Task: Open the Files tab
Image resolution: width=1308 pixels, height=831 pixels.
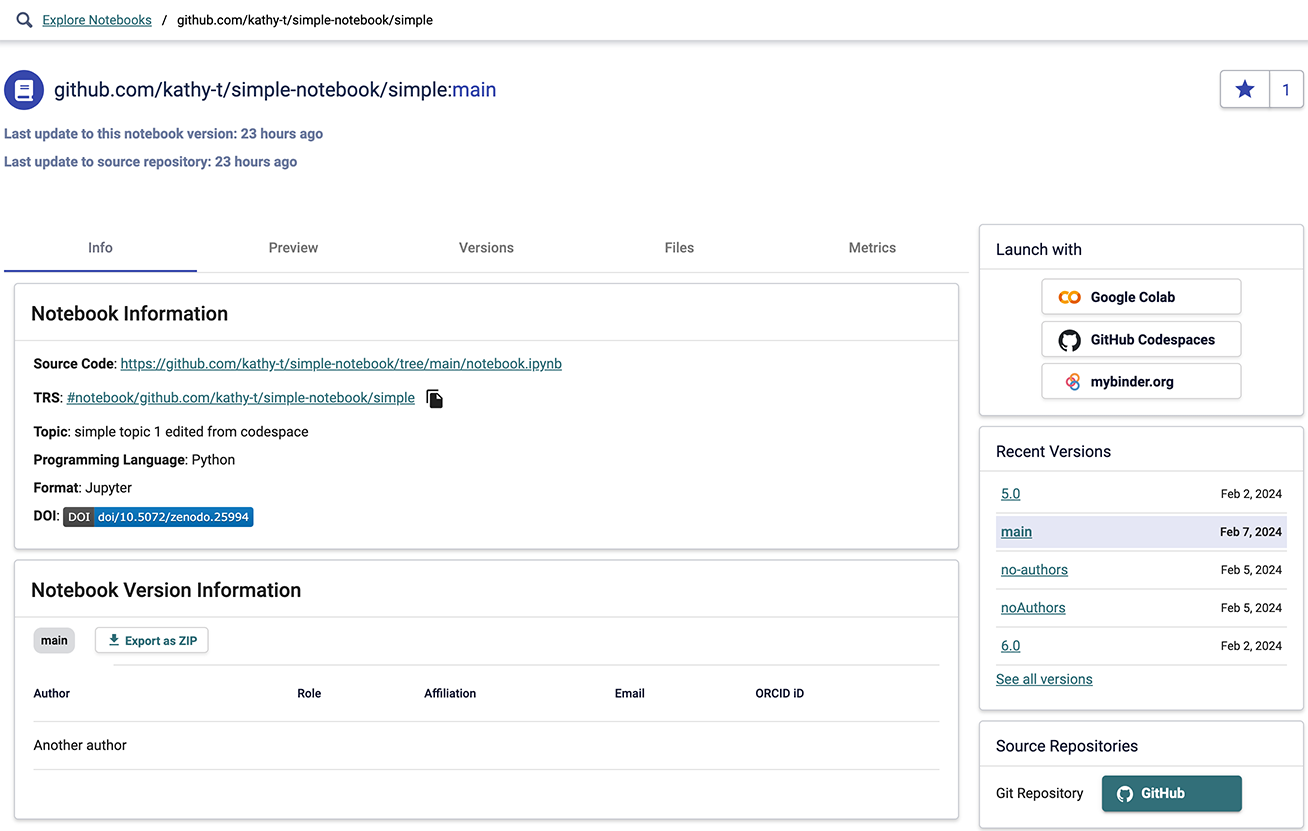Action: click(679, 248)
